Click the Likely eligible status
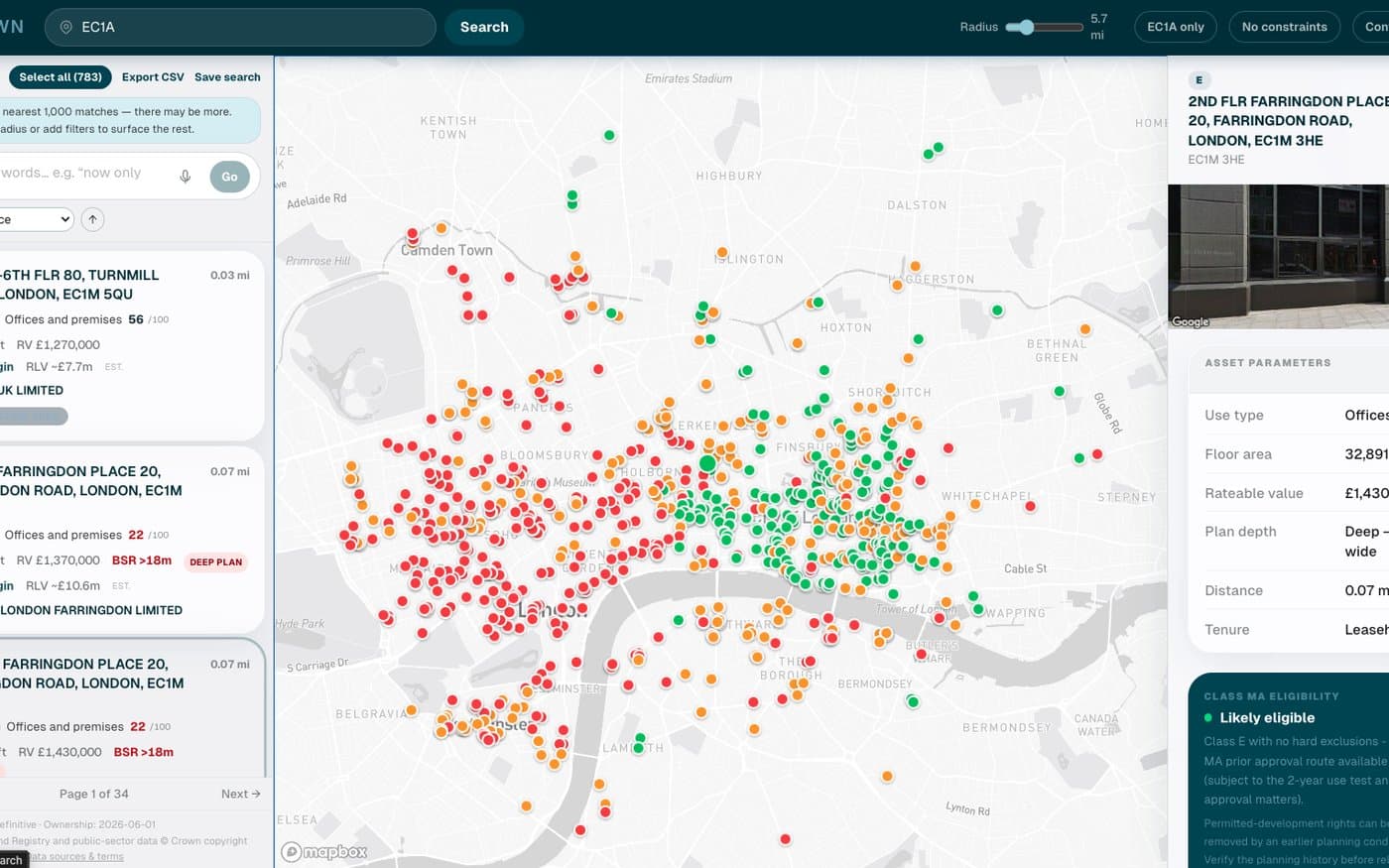 coord(1267,717)
